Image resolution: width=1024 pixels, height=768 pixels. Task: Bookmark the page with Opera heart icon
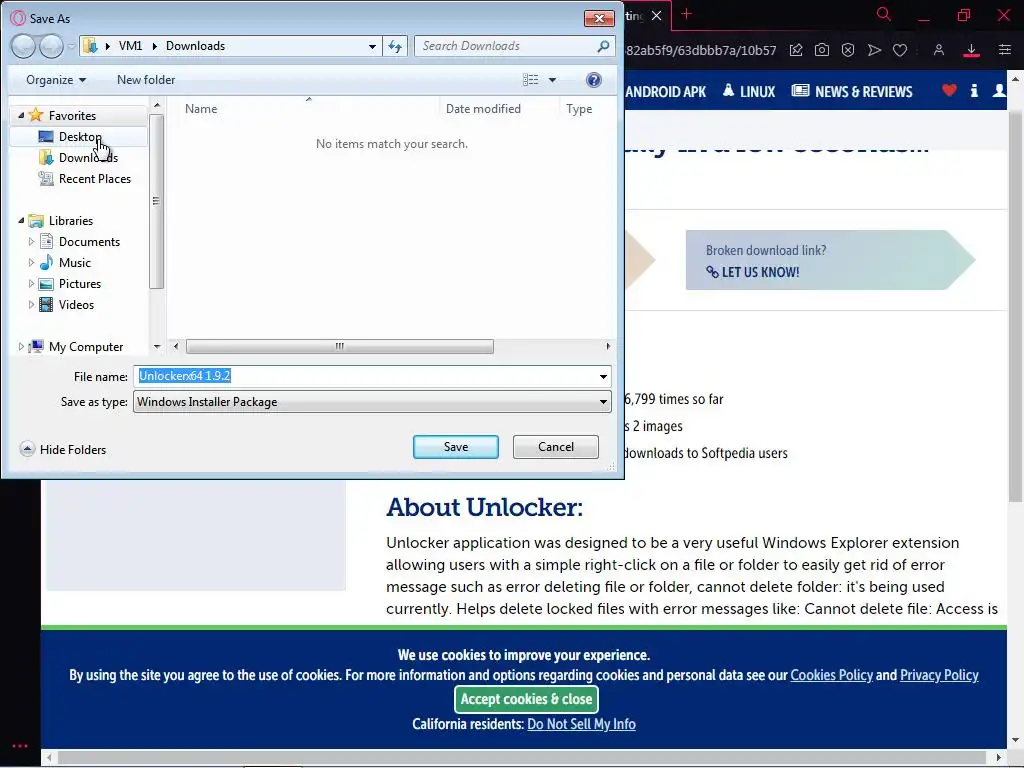pyautogui.click(x=900, y=50)
